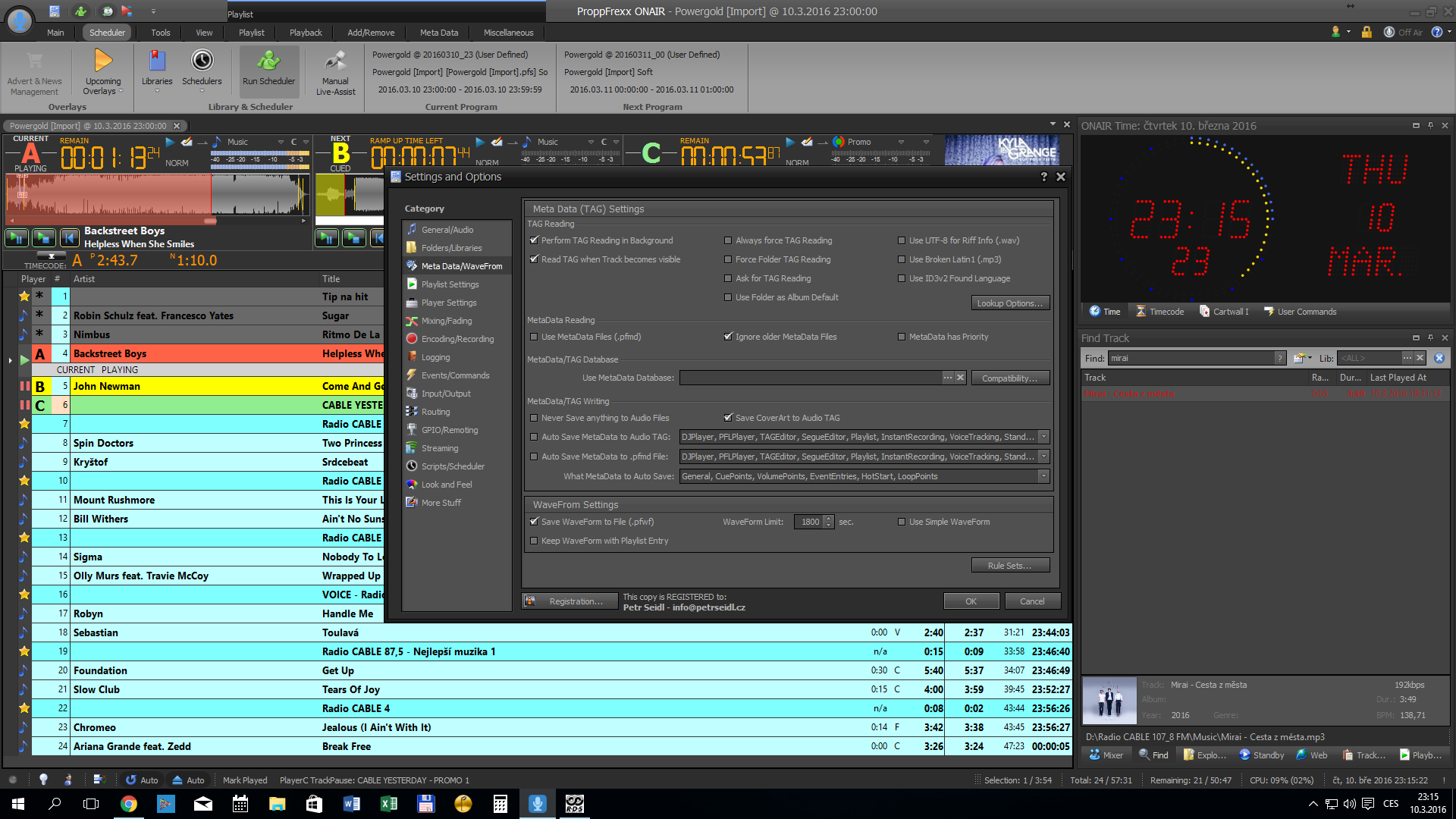Open Standby panel button
Screen dimensions: 1456x819
(x=1262, y=755)
